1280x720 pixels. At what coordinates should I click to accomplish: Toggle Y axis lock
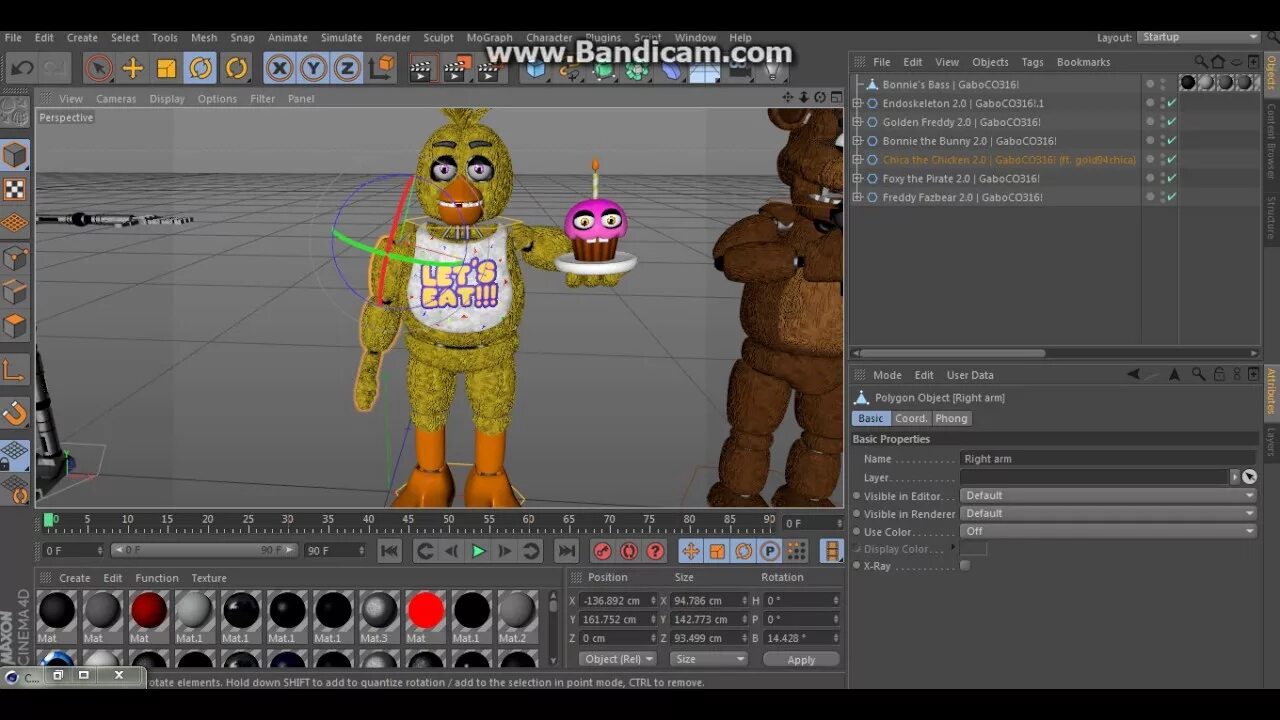(313, 68)
